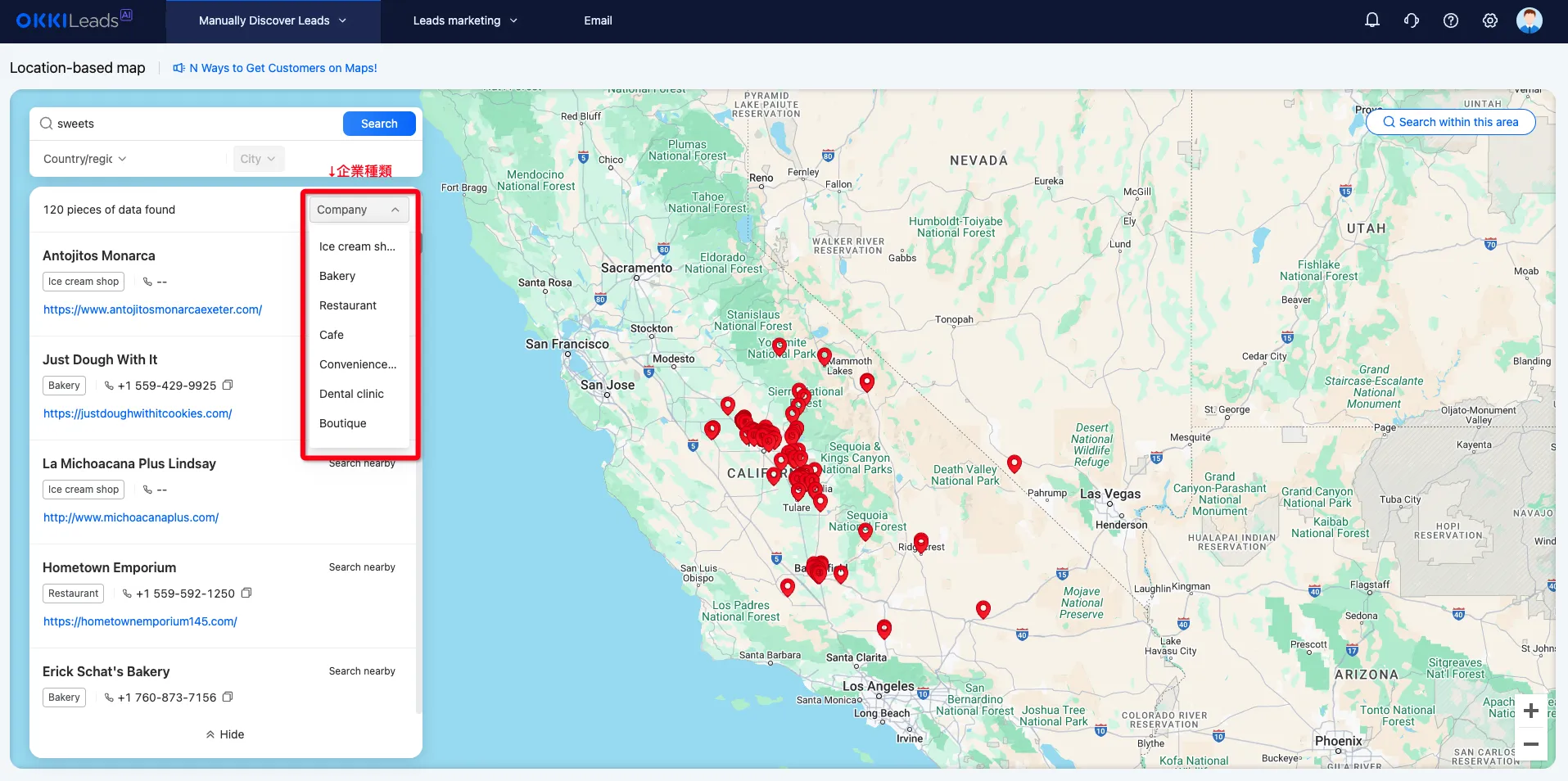Select Hometown Emporium result title
This screenshot has height=781, width=1568.
pyautogui.click(x=109, y=567)
